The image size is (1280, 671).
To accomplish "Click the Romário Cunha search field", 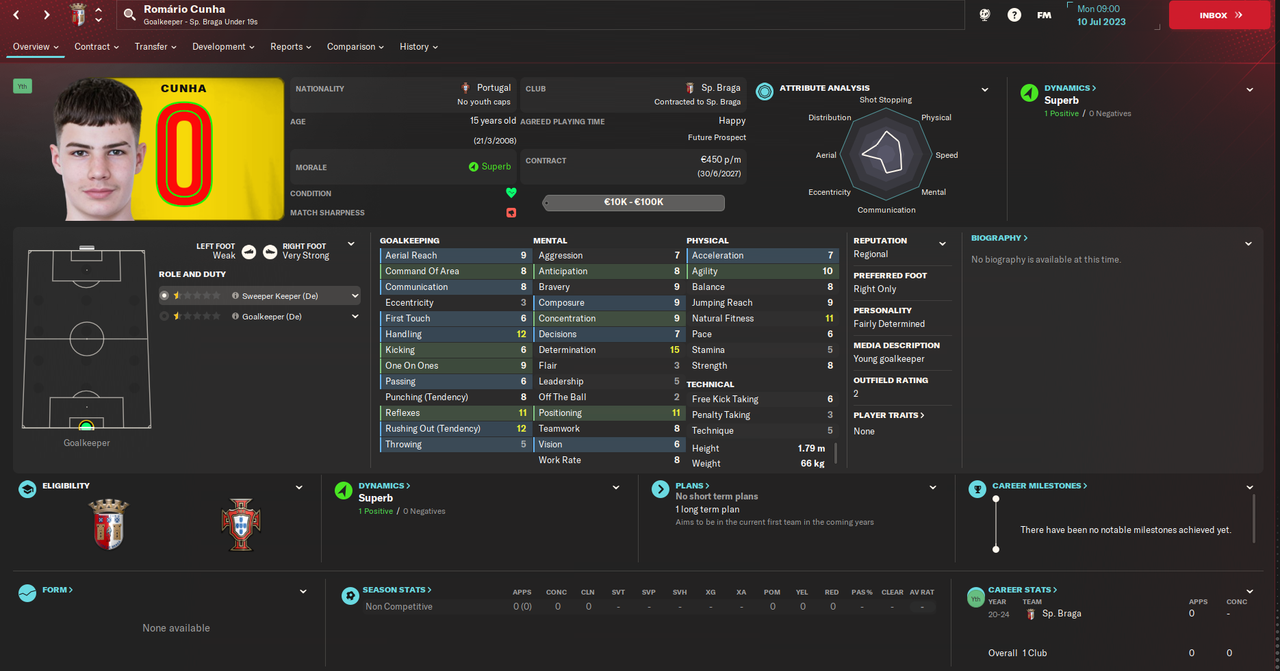I will click(x=540, y=15).
